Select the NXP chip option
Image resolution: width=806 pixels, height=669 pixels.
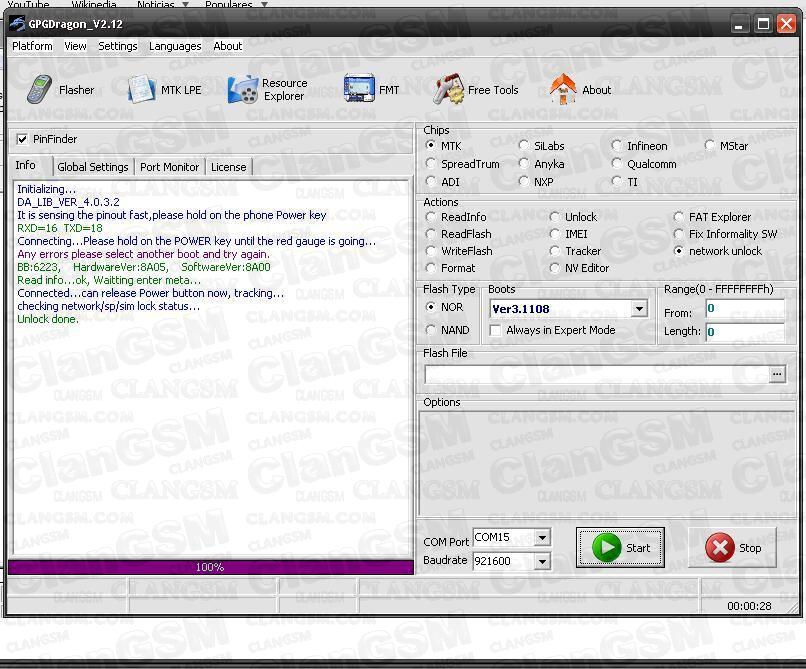tap(523, 182)
